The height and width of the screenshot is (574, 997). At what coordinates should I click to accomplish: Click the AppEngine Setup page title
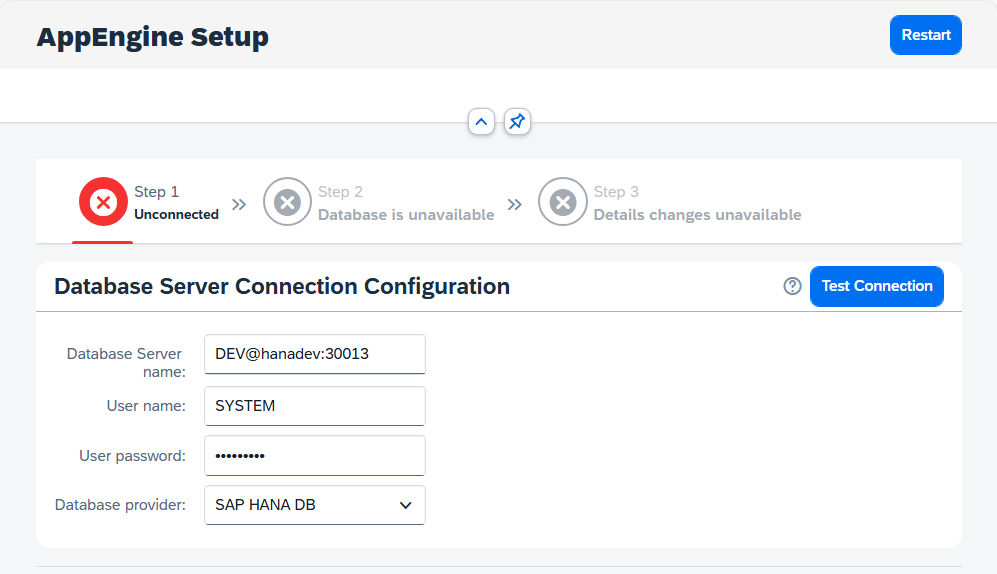[153, 37]
